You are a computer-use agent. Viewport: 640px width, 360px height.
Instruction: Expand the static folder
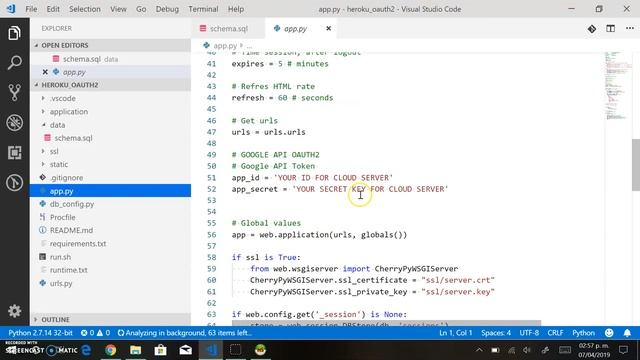pos(59,164)
